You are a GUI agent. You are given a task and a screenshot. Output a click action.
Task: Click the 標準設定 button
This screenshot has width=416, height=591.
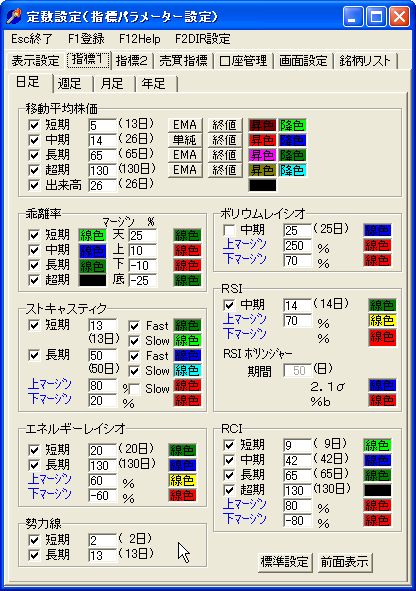pyautogui.click(x=285, y=562)
